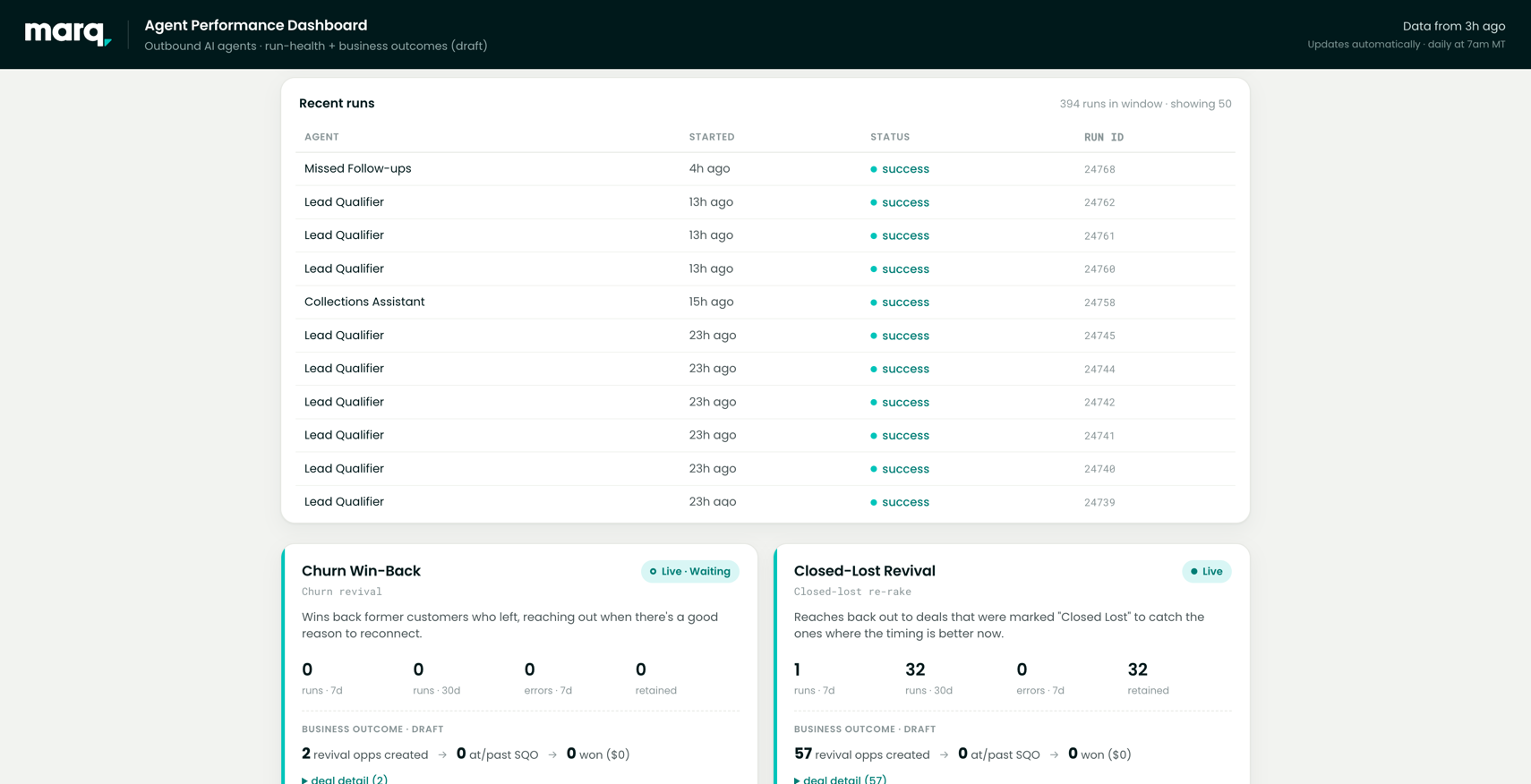Open the Collections Assistant run row

(765, 303)
